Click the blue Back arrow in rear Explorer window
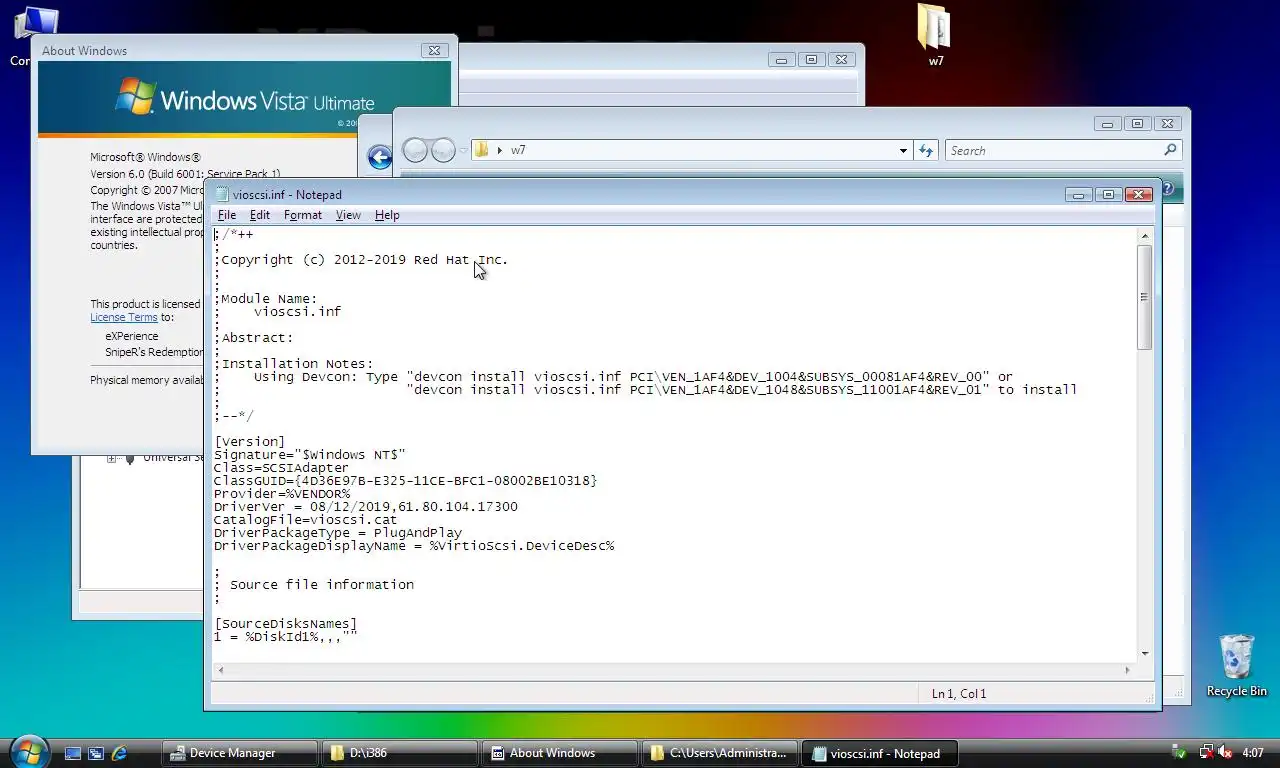1280x768 pixels. 379,157
